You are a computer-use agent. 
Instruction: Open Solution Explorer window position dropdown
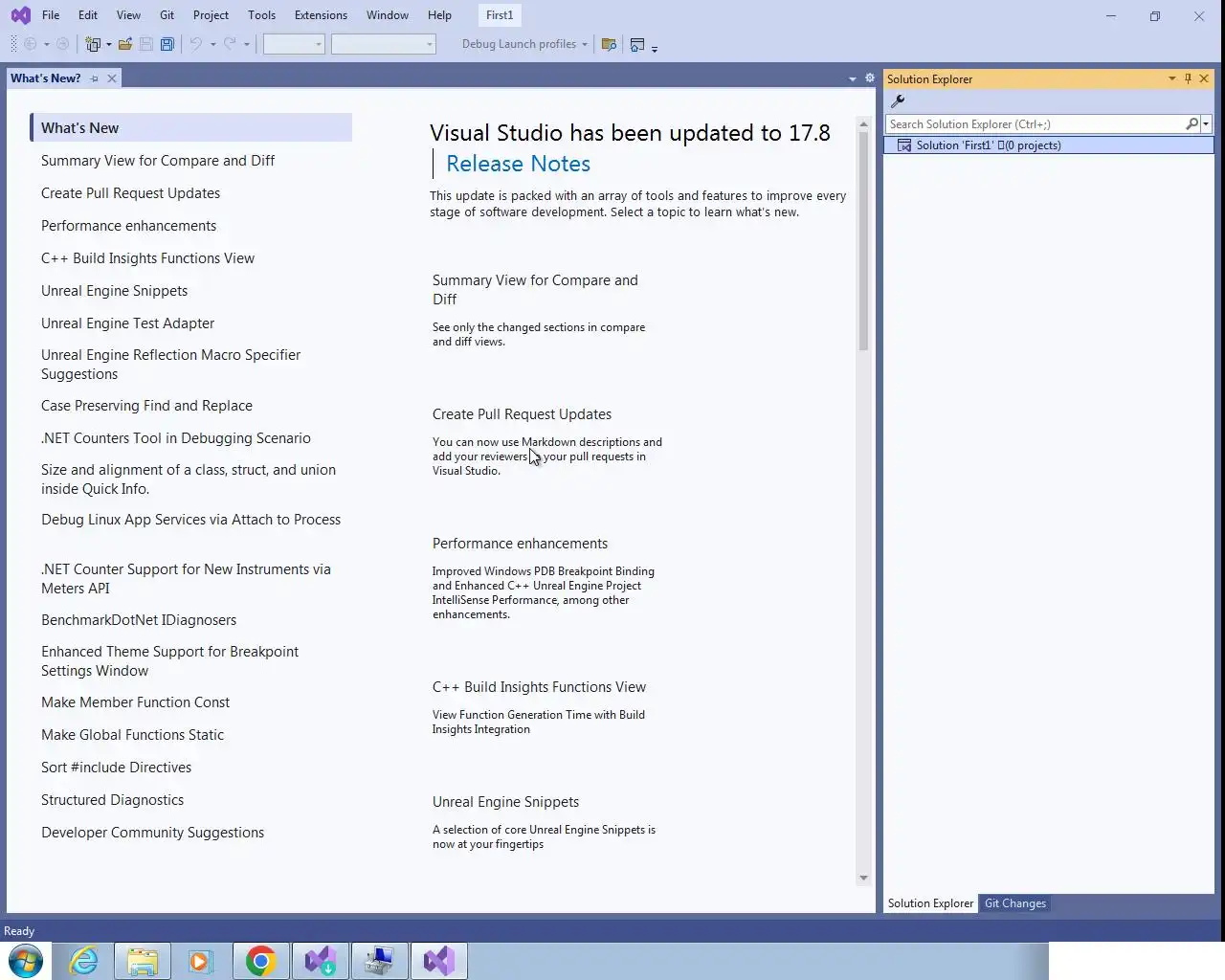click(x=1171, y=78)
